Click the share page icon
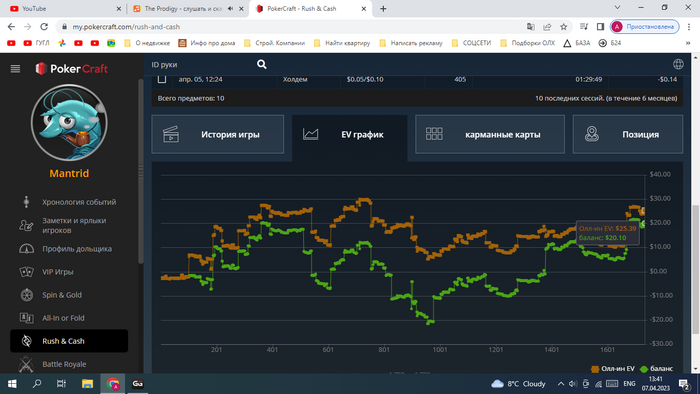700x394 pixels. 547,27
